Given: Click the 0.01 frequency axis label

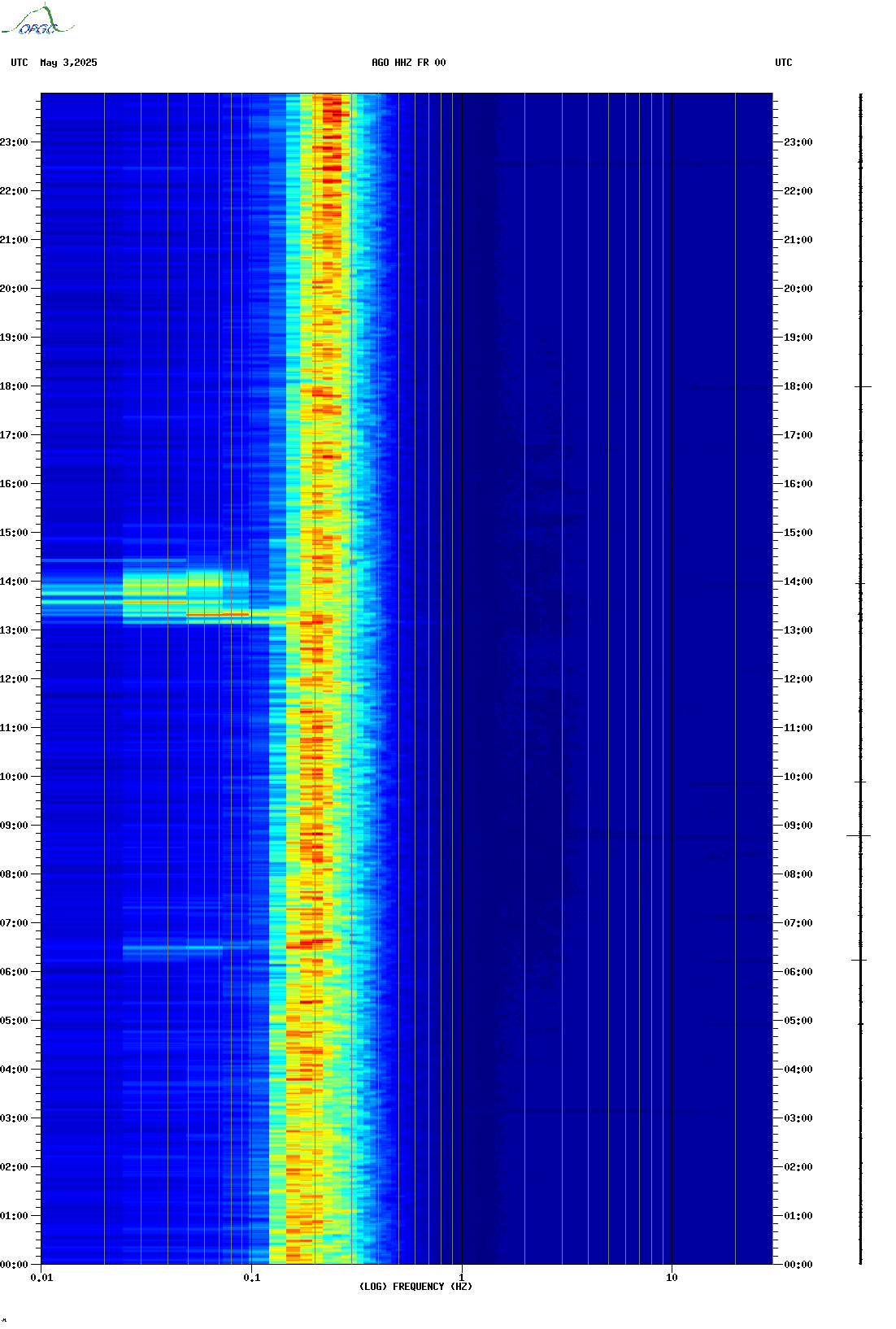Looking at the screenshot, I should click(41, 1278).
